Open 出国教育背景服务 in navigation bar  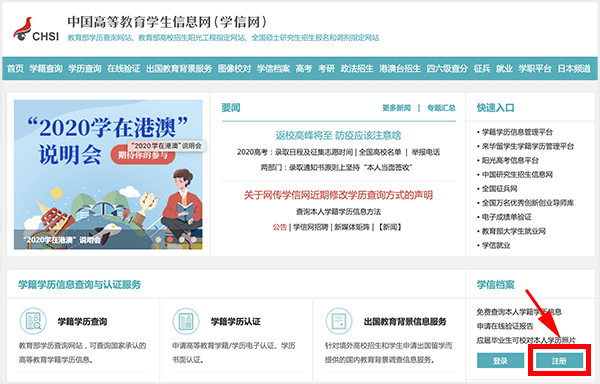(x=179, y=68)
